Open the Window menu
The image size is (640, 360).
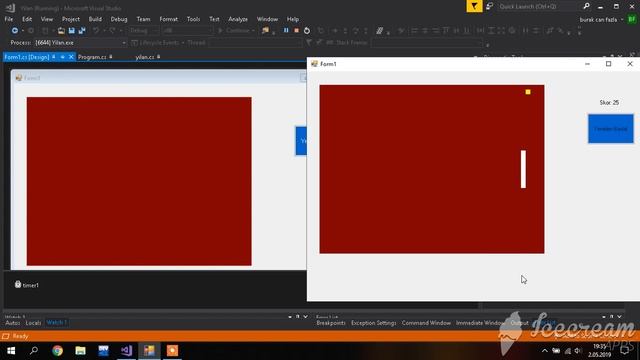tap(267, 19)
